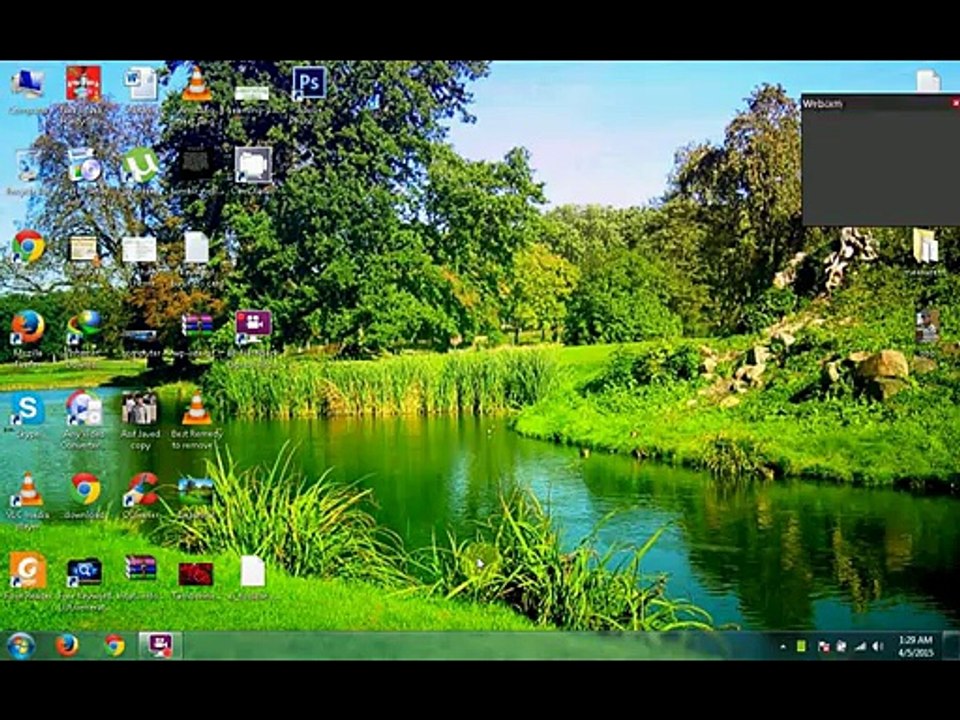Select the dark image file beside uTorrent
This screenshot has width=960, height=720.
196,164
